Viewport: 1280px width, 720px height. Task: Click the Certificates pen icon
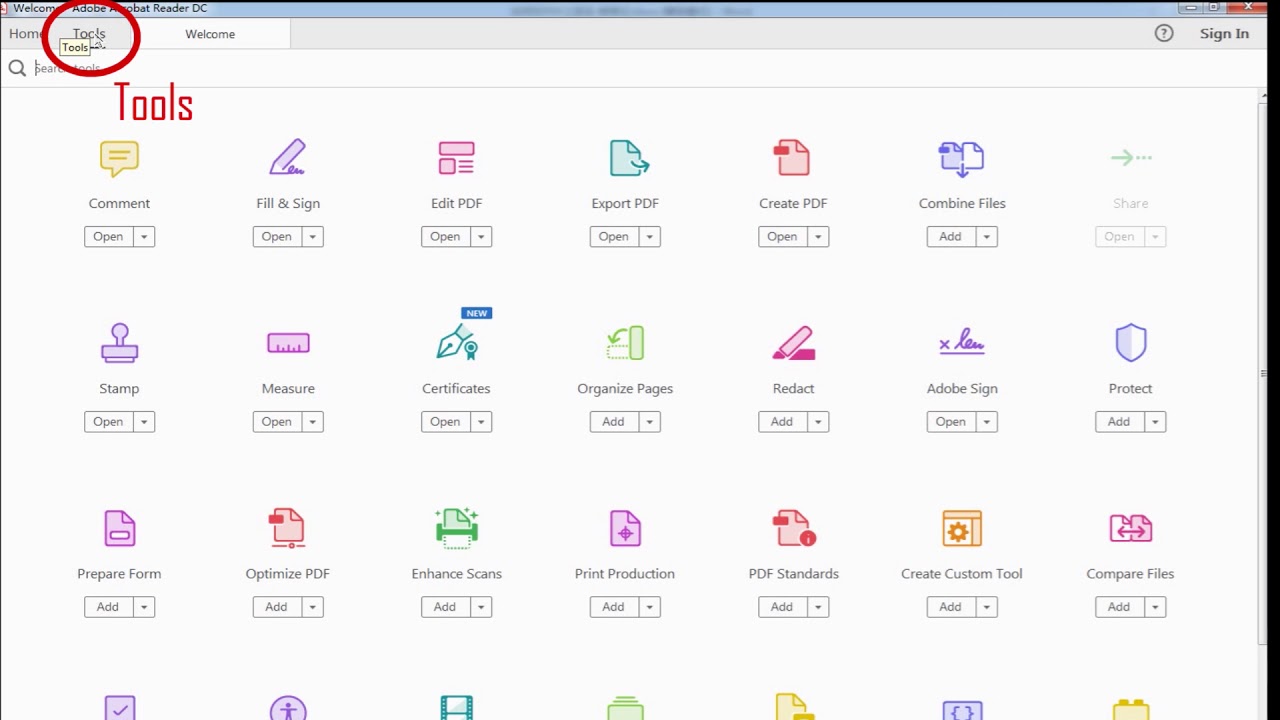[457, 343]
